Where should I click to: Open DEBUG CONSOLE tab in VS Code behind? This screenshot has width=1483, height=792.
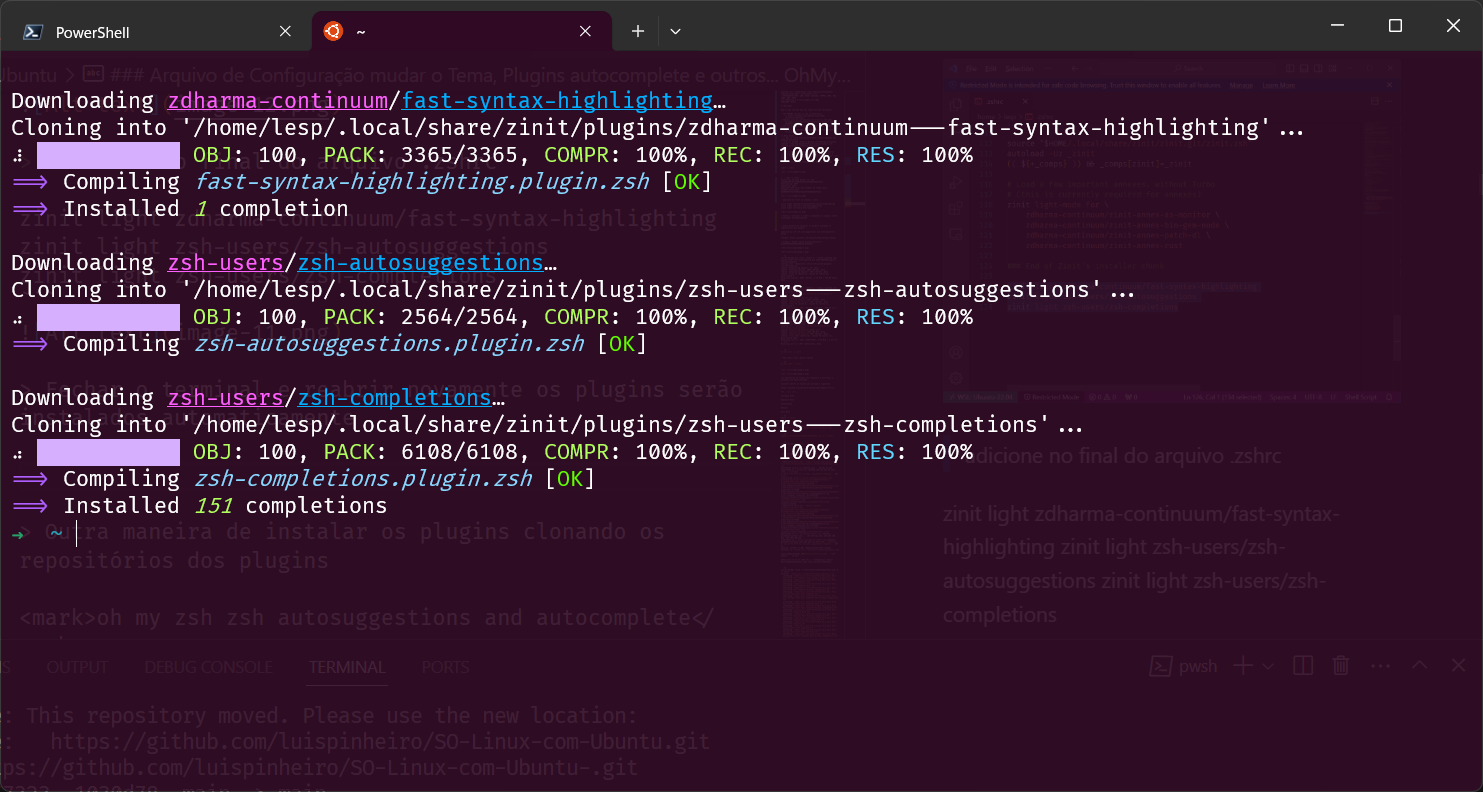click(208, 667)
